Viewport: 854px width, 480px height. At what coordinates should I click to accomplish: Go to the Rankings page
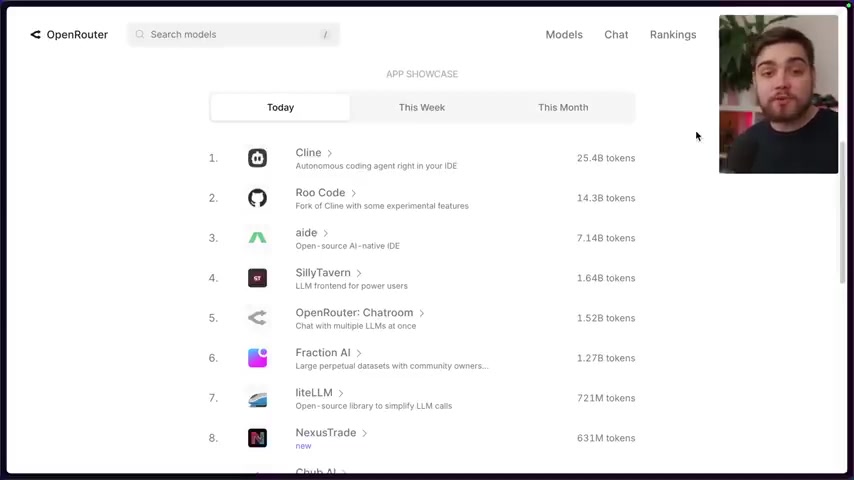coord(673,34)
